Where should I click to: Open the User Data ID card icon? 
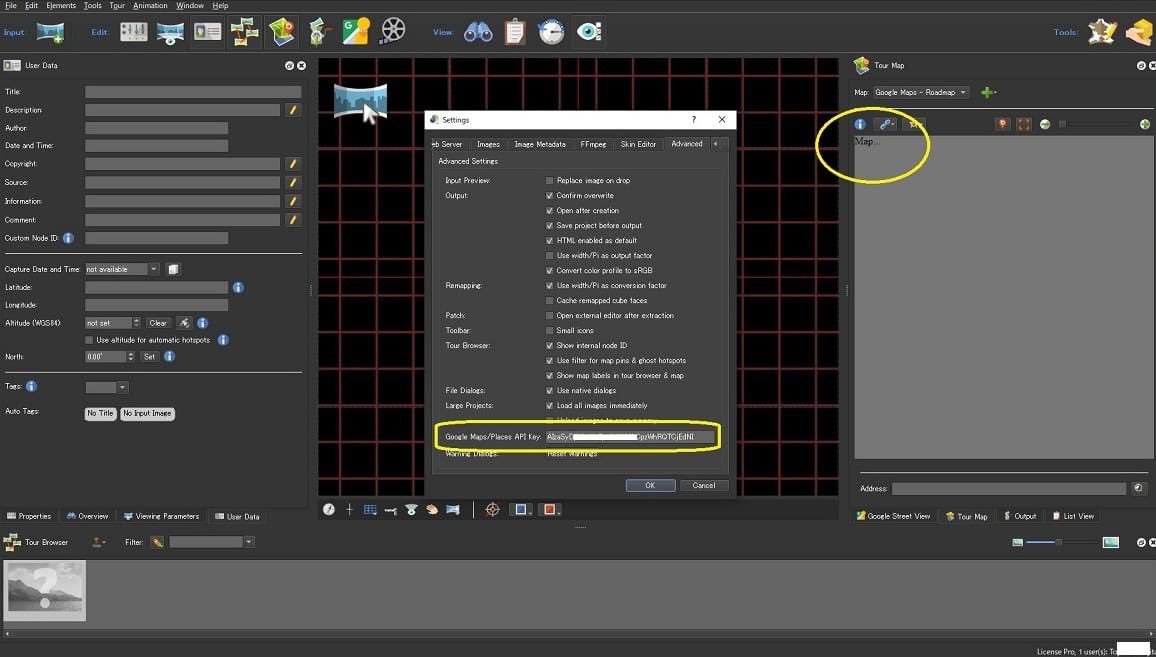(207, 32)
